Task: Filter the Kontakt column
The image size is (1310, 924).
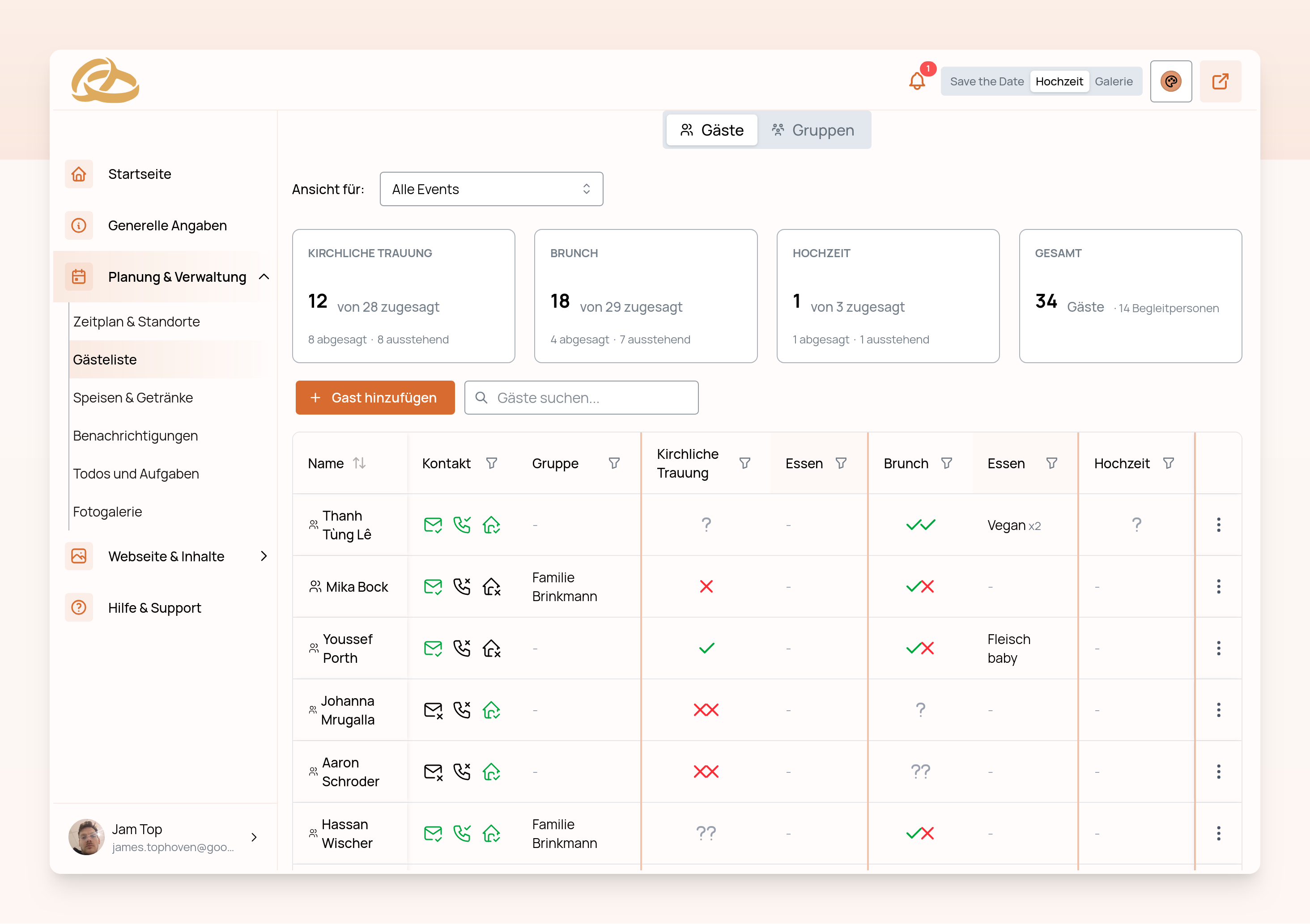Action: (x=491, y=462)
